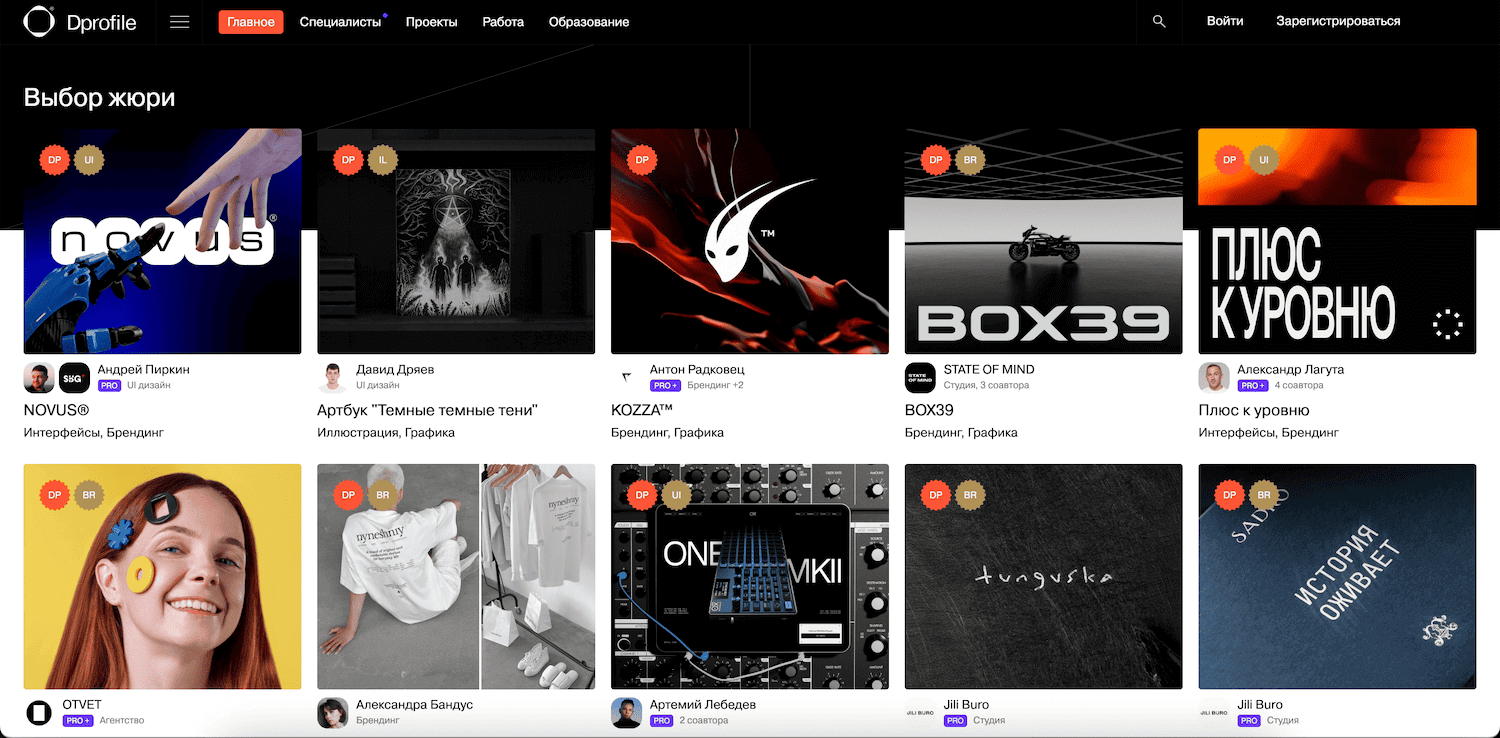
Task: Open OTVET agency avatar
Action: coord(39,712)
